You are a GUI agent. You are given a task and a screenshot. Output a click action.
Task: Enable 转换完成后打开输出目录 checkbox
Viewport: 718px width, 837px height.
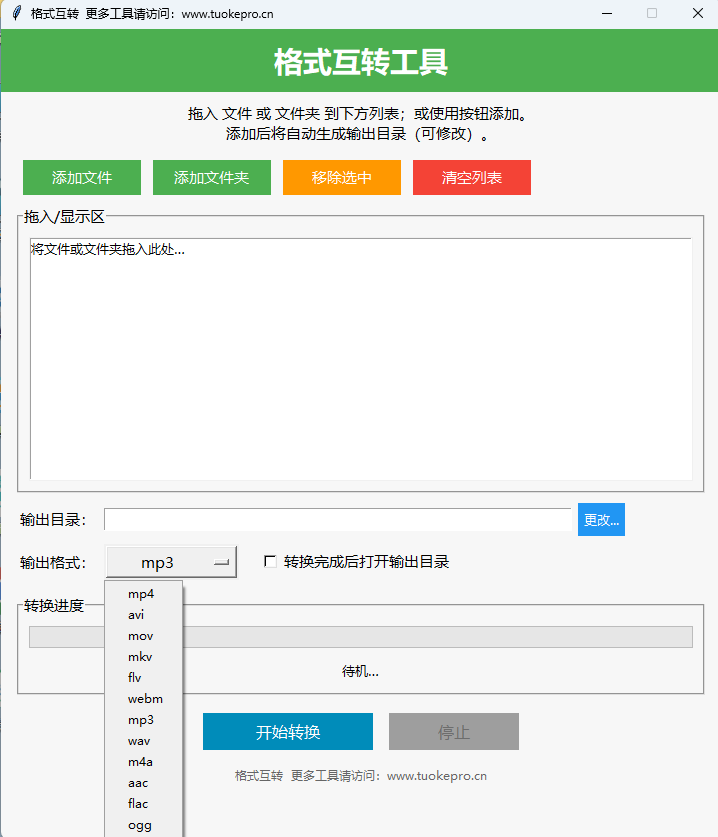[270, 562]
